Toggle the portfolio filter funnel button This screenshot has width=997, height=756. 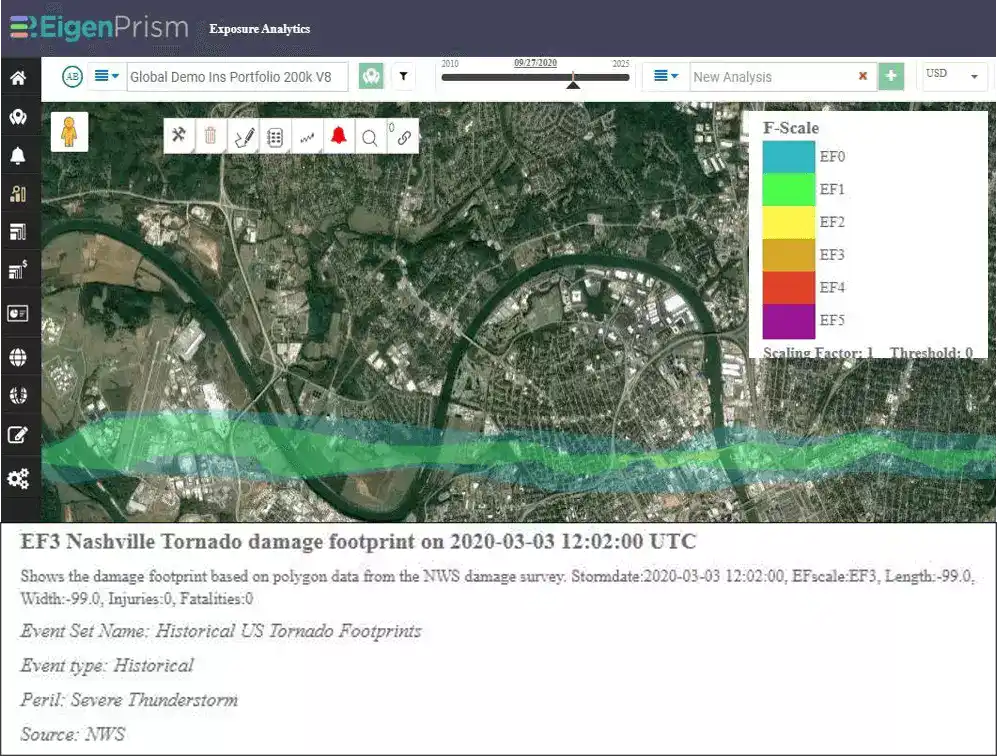403,76
